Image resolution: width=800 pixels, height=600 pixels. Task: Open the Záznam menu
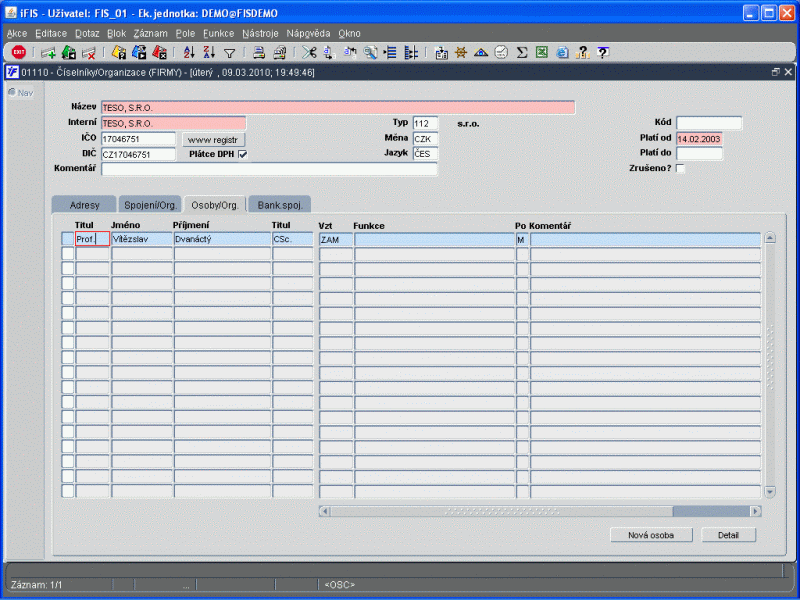(151, 34)
